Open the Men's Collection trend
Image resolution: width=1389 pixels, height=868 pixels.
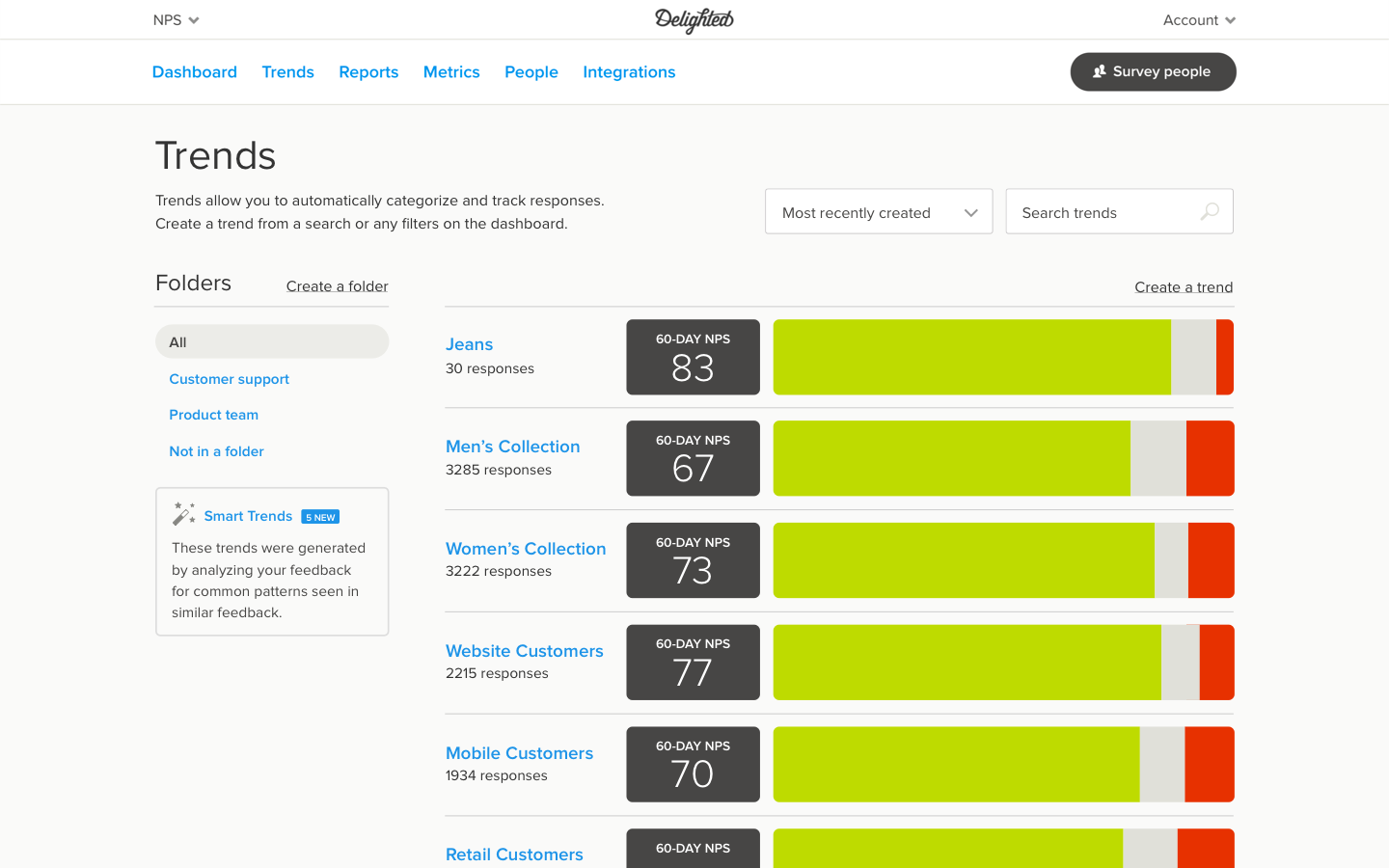[x=512, y=447]
